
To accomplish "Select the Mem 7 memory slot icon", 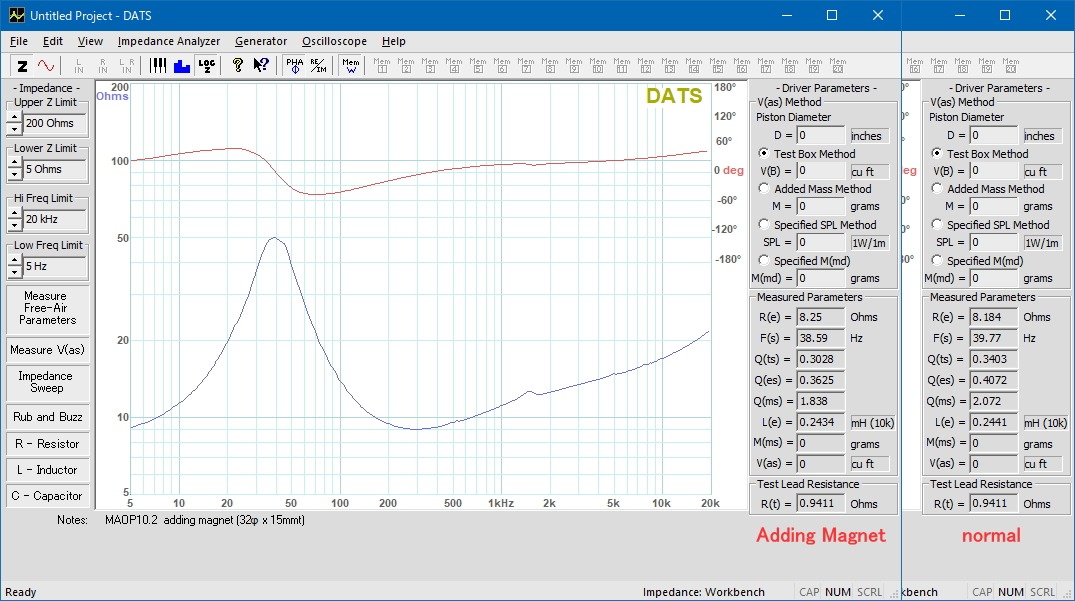I will [x=526, y=66].
